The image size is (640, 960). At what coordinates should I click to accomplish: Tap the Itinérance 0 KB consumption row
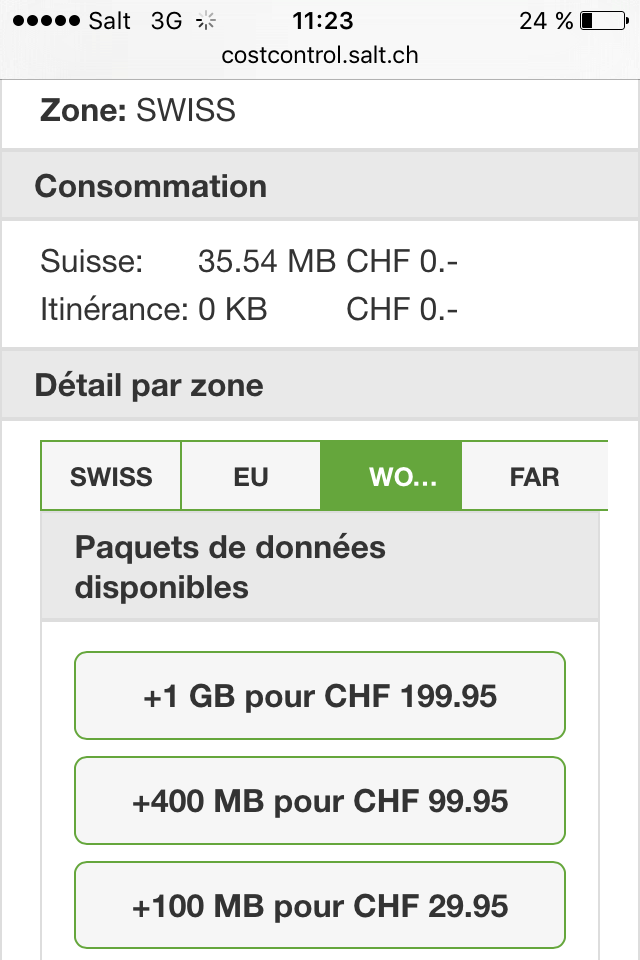(249, 309)
